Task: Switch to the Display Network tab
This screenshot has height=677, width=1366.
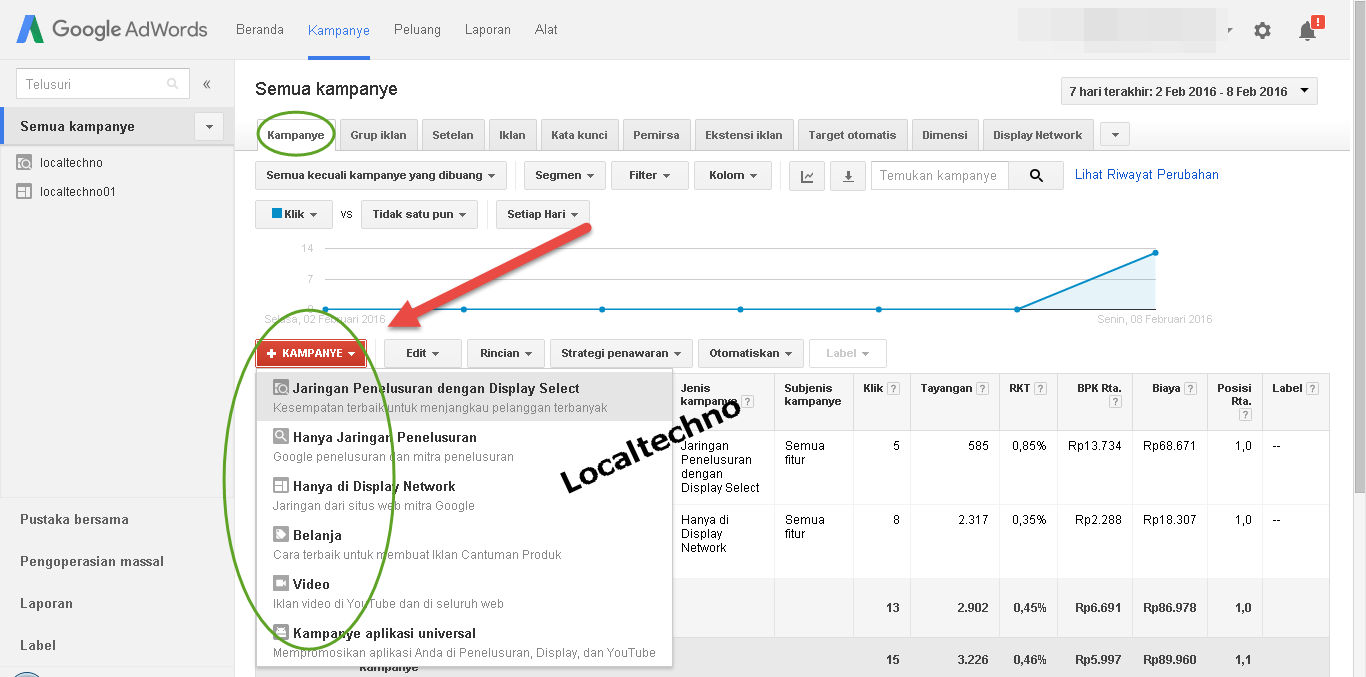Action: tap(1038, 135)
